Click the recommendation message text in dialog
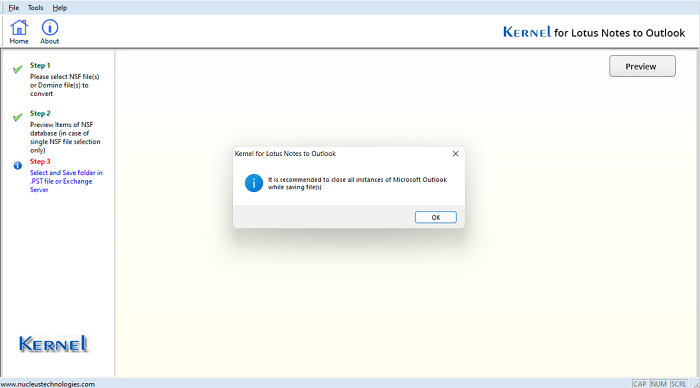The image size is (700, 388). [357, 183]
